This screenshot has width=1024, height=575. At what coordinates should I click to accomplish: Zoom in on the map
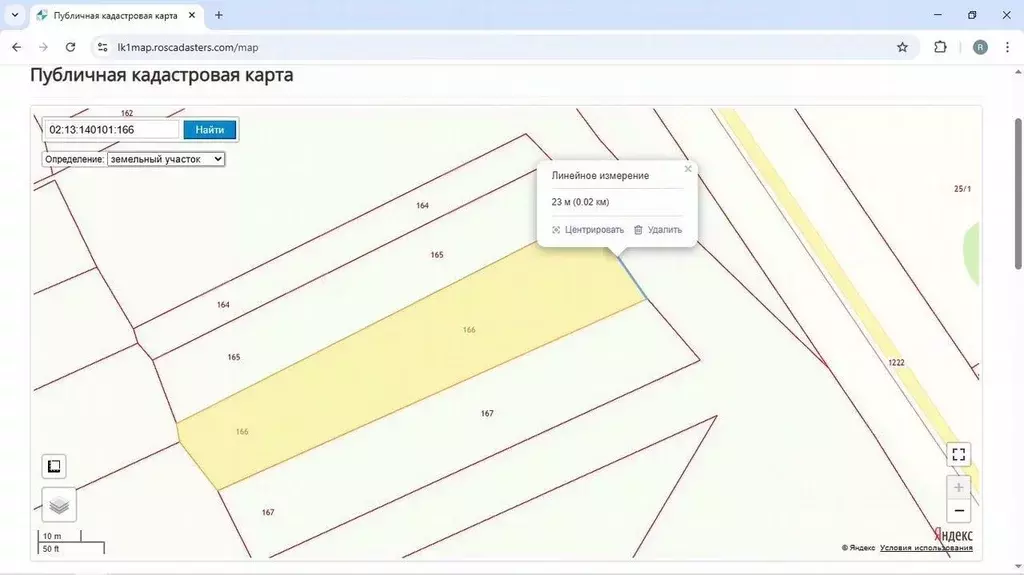point(958,487)
